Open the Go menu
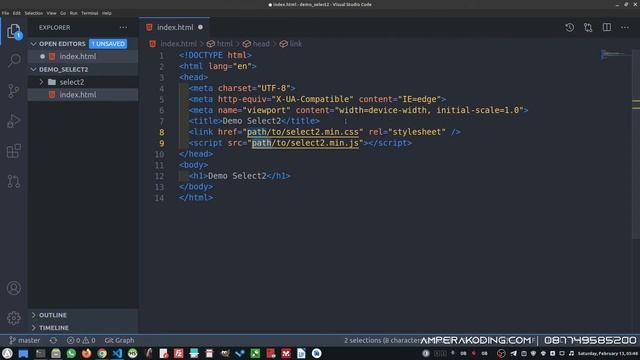640x360 pixels. pos(63,13)
